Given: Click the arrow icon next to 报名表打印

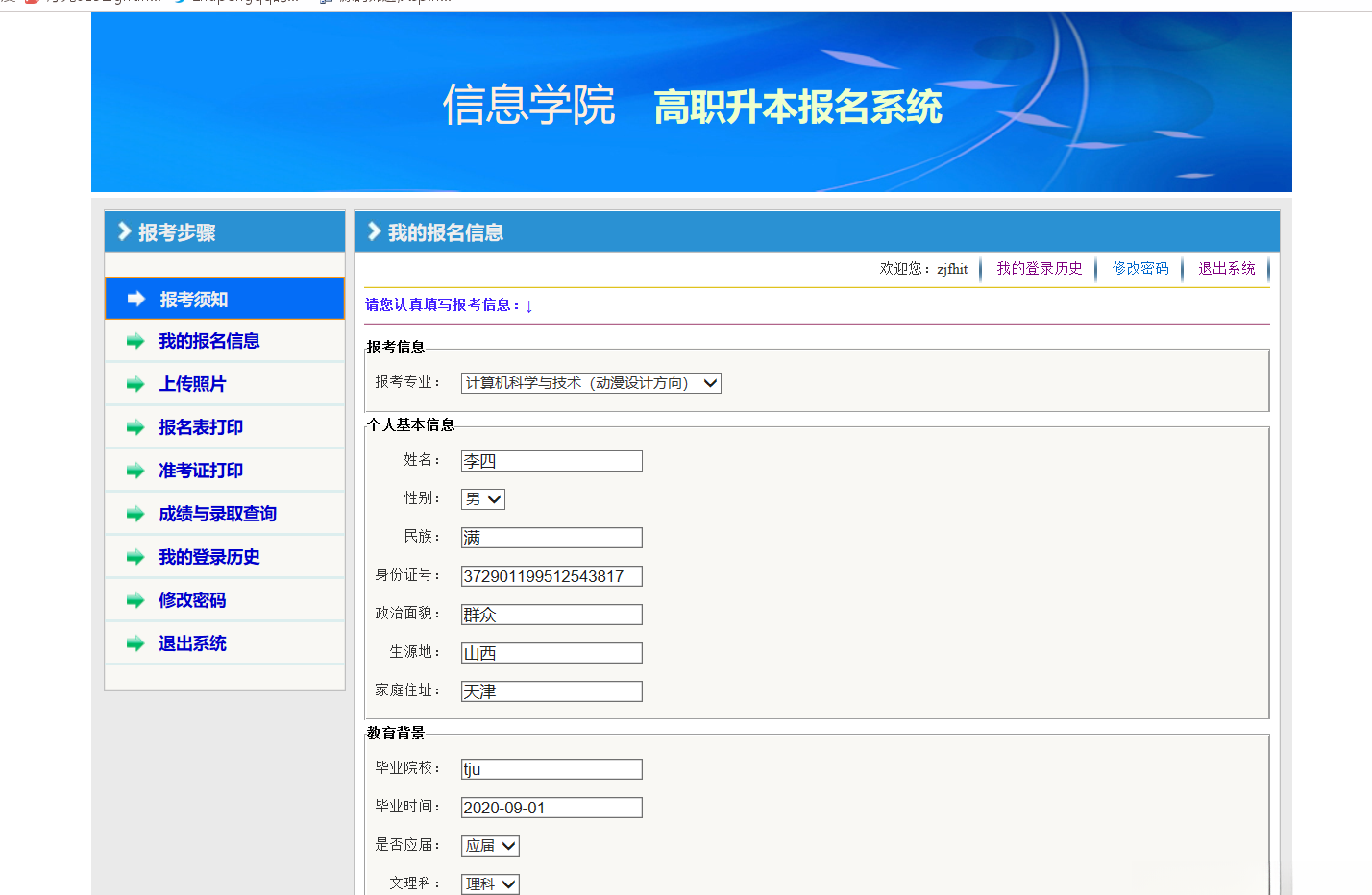Looking at the screenshot, I should (x=135, y=426).
